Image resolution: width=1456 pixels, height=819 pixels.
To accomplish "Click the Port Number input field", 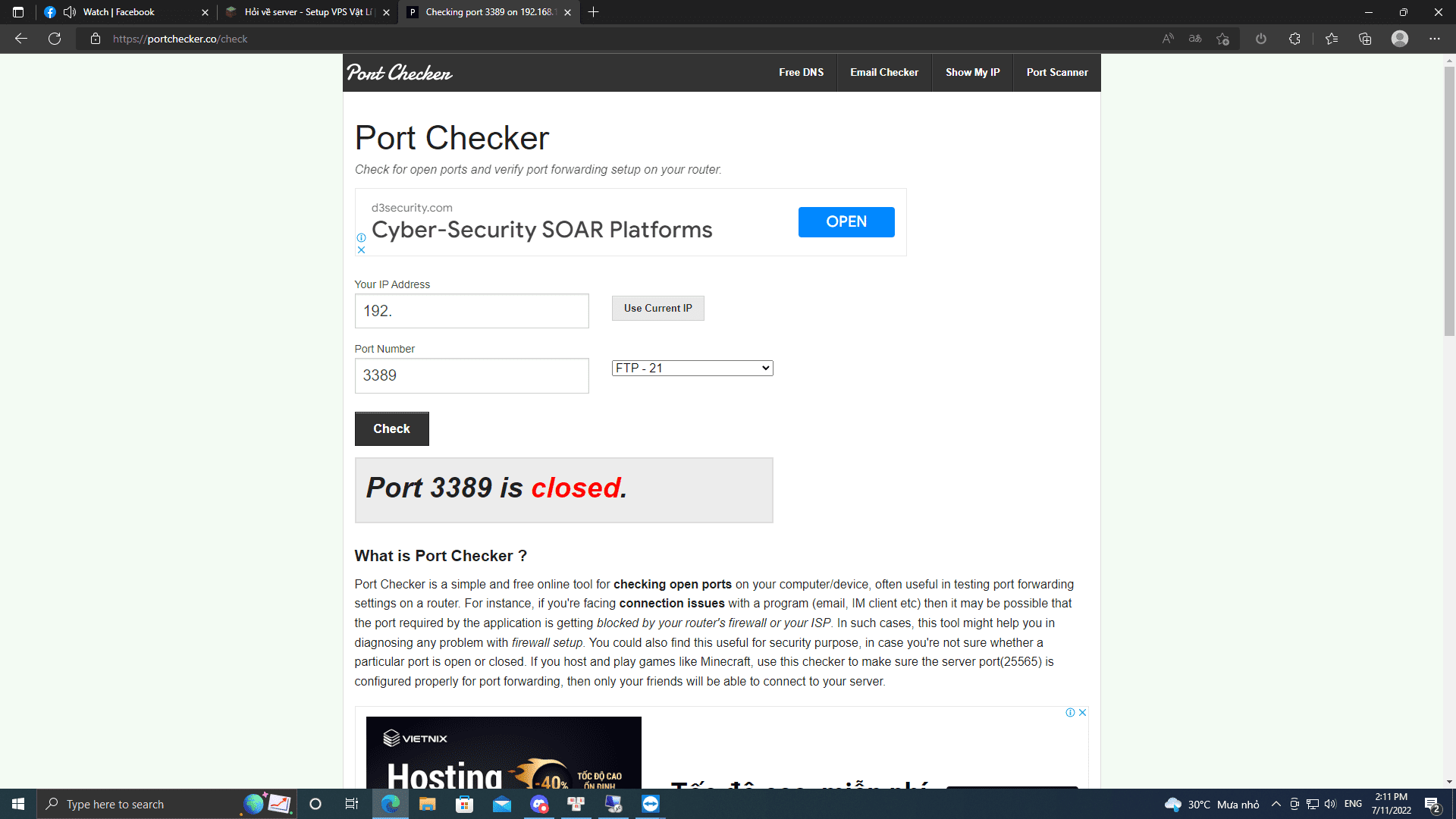I will pyautogui.click(x=471, y=375).
